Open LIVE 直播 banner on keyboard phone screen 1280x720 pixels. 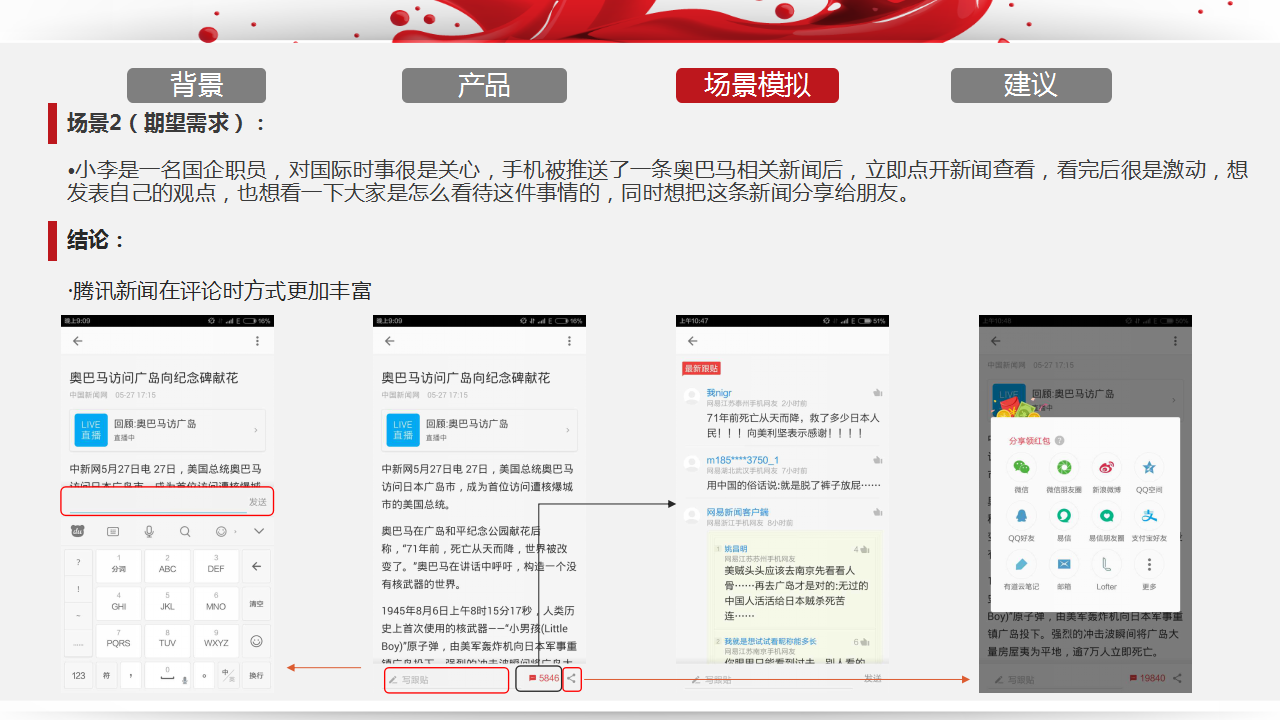point(168,430)
